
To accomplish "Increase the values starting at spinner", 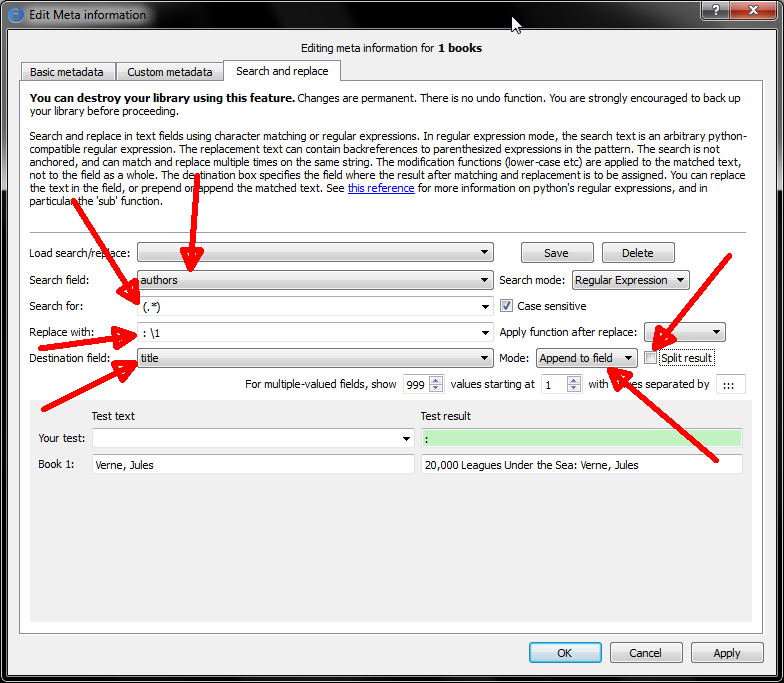I will pos(574,380).
